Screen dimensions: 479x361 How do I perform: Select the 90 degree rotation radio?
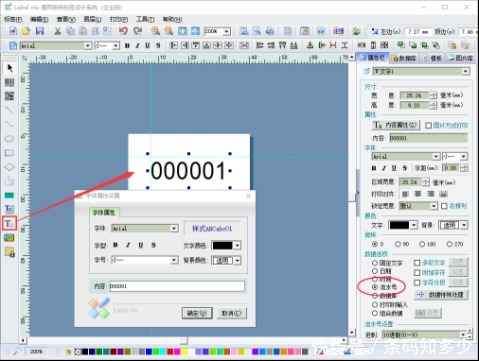click(398, 244)
